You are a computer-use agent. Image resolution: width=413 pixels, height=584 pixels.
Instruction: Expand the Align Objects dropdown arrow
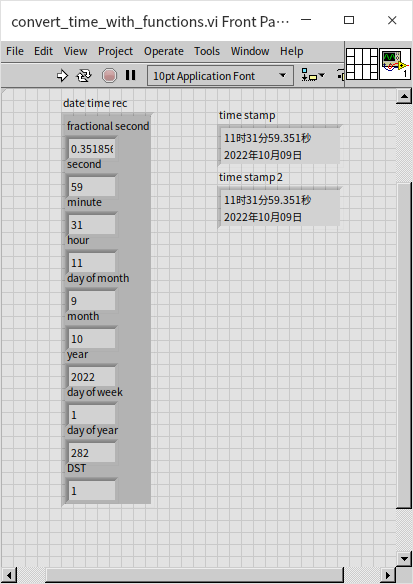321,75
